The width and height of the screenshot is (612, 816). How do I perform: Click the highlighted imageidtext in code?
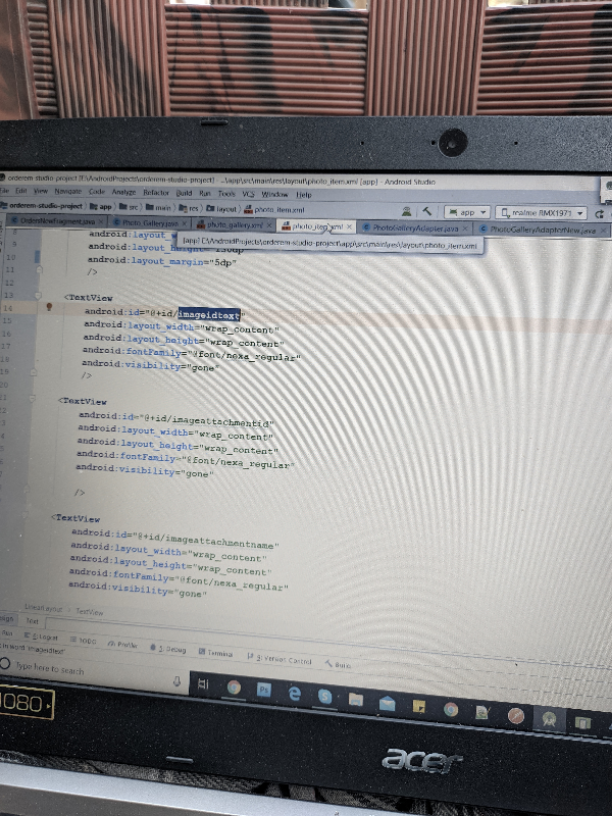pyautogui.click(x=209, y=315)
